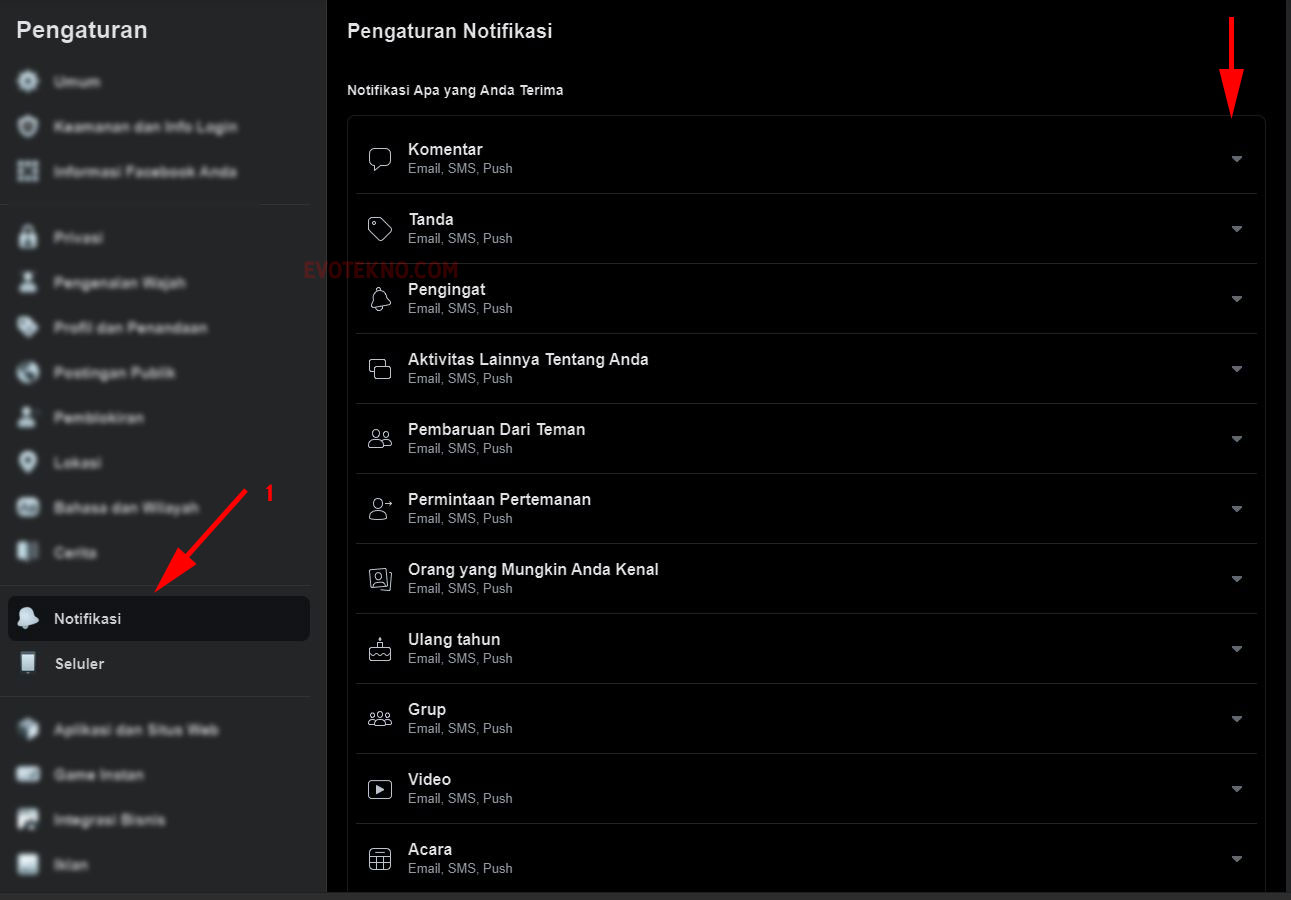Click the Permintaan Pertemanan person icon
Viewport: 1291px width, 900px height.
point(380,509)
